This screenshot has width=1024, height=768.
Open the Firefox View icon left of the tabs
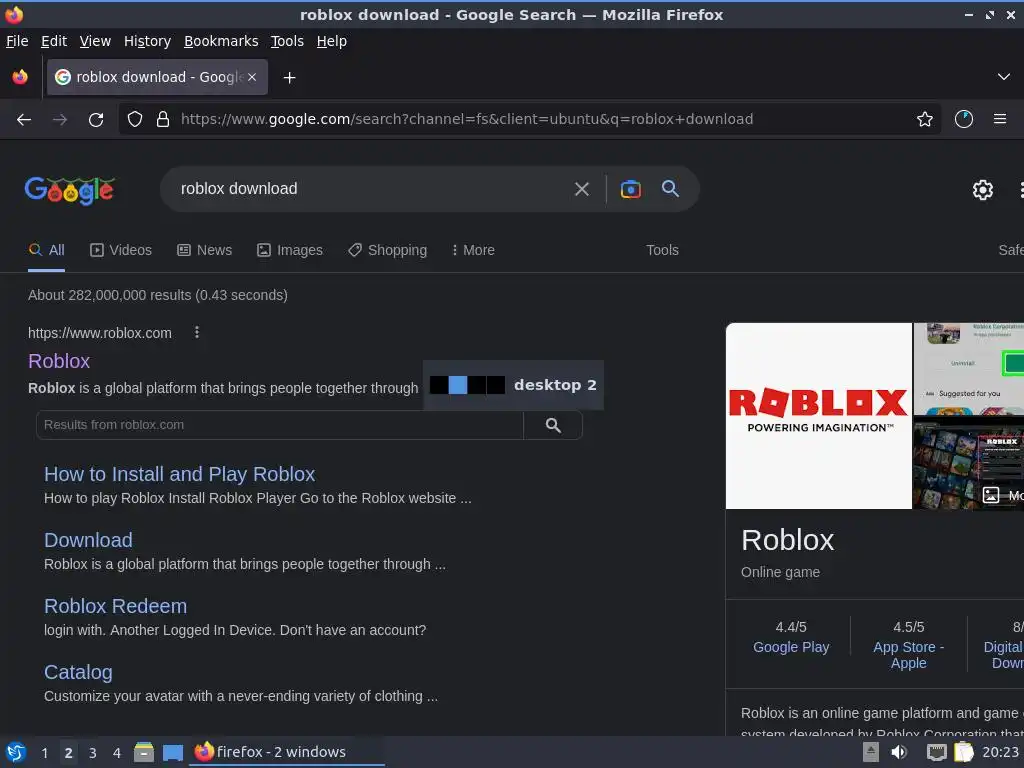tap(20, 77)
